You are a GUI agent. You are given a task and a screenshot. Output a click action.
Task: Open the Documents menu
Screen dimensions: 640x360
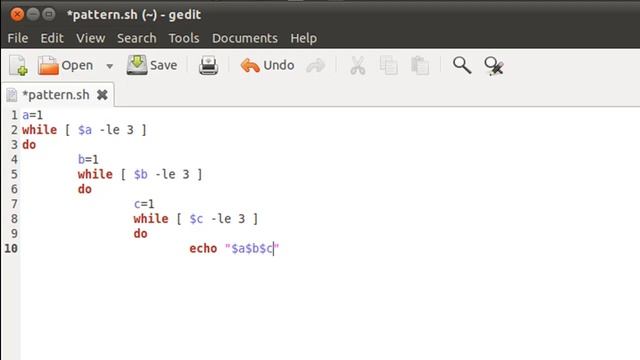pos(245,38)
